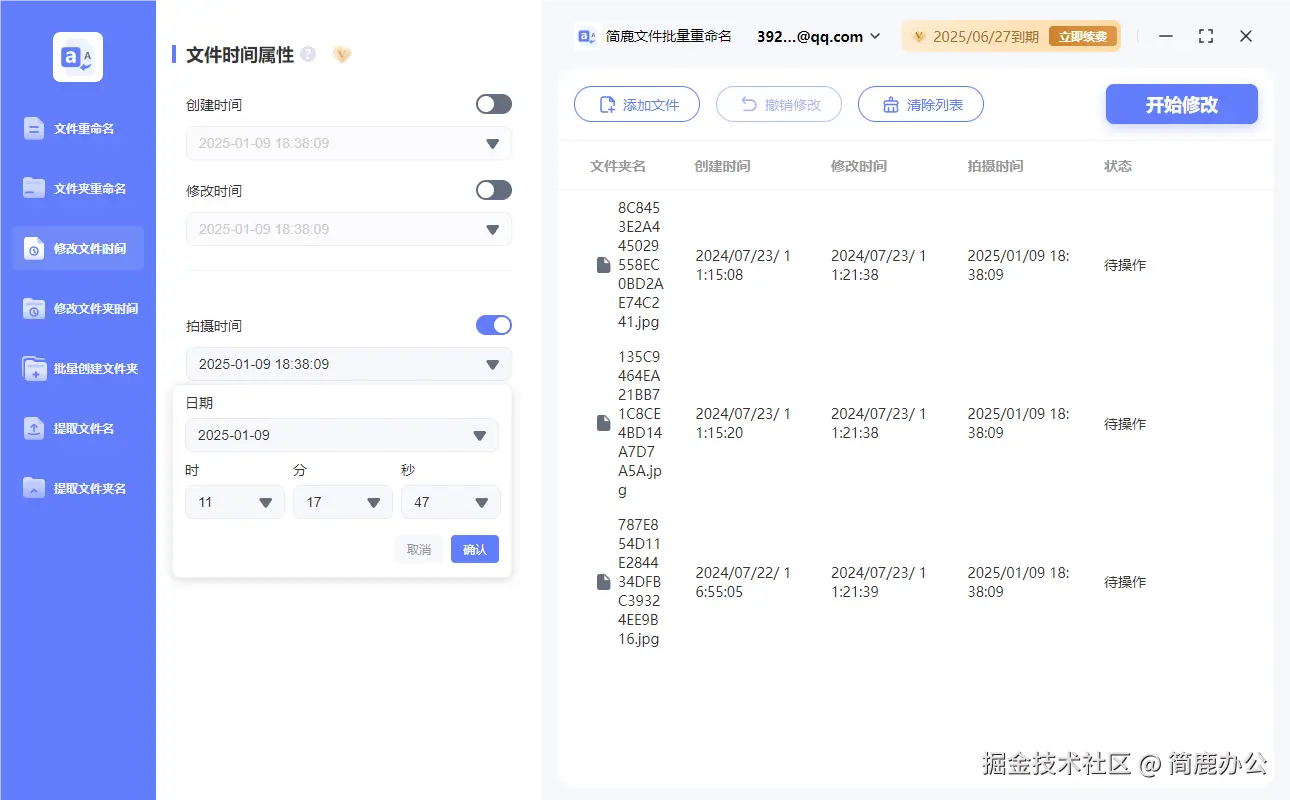Open the 文件夹重命名 panel from sidebar
Viewport: 1290px width, 800px height.
pos(77,188)
